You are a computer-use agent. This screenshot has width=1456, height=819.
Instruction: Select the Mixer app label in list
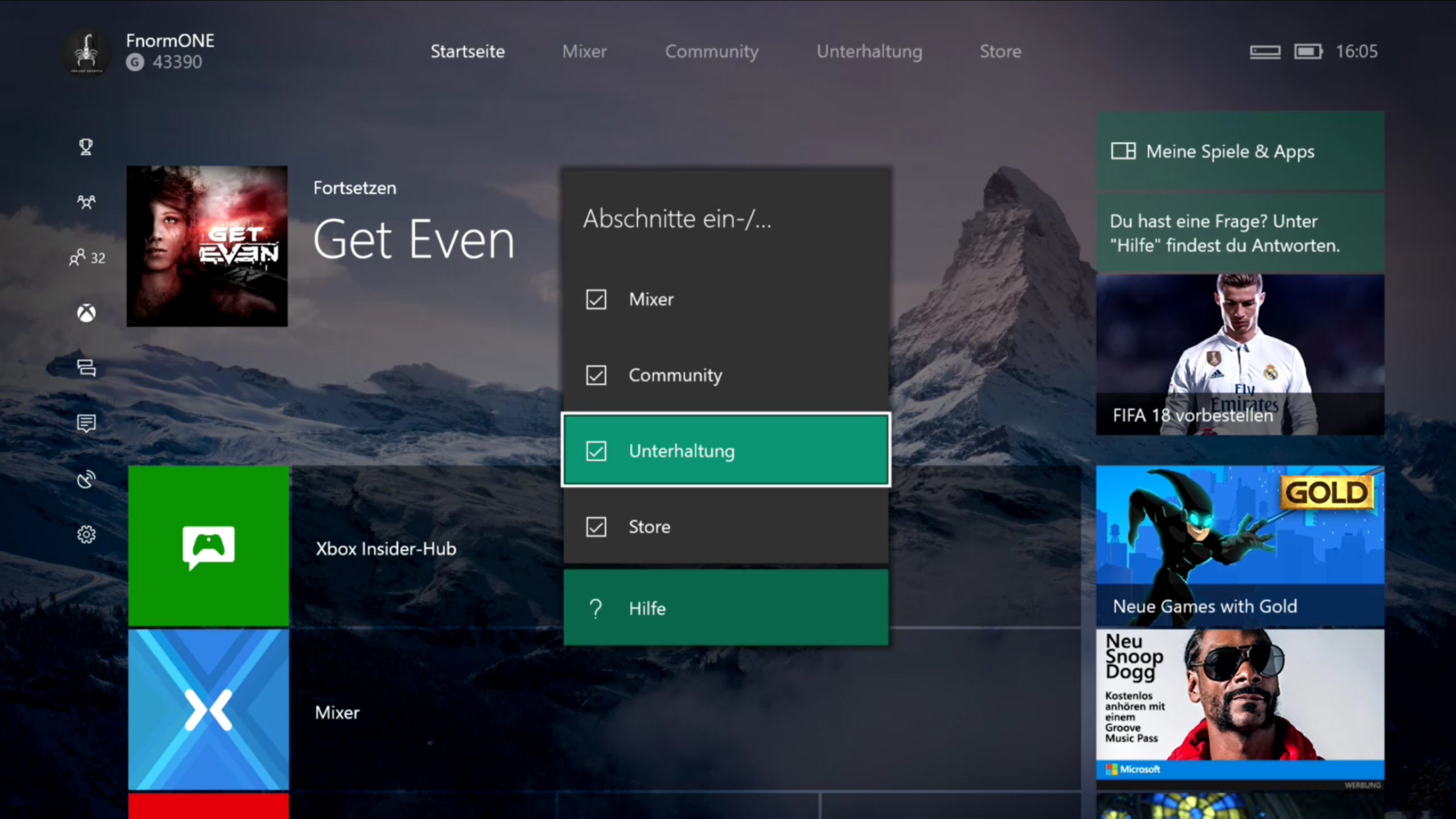click(x=337, y=712)
